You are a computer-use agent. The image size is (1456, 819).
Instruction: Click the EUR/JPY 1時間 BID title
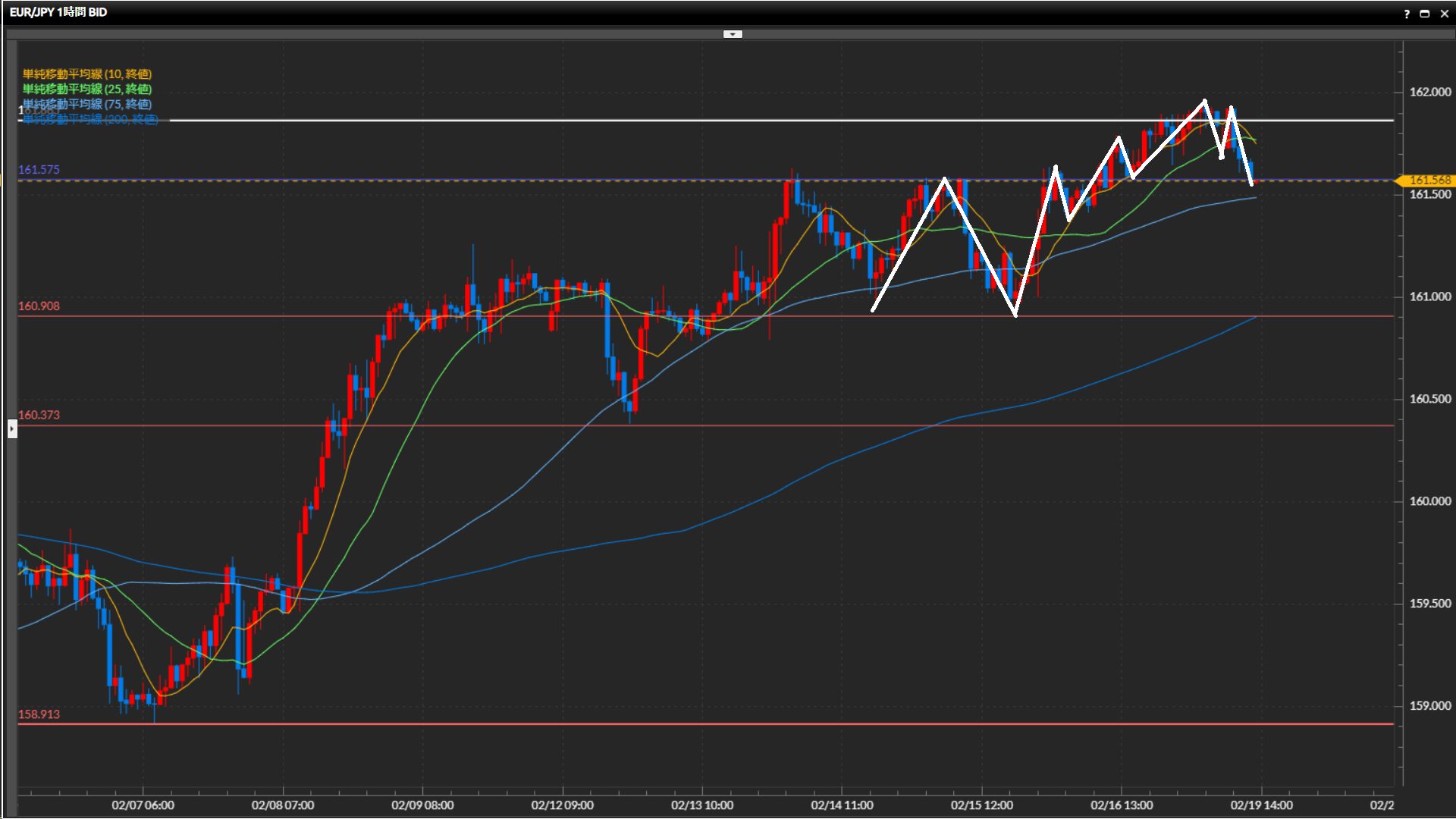pyautogui.click(x=58, y=12)
